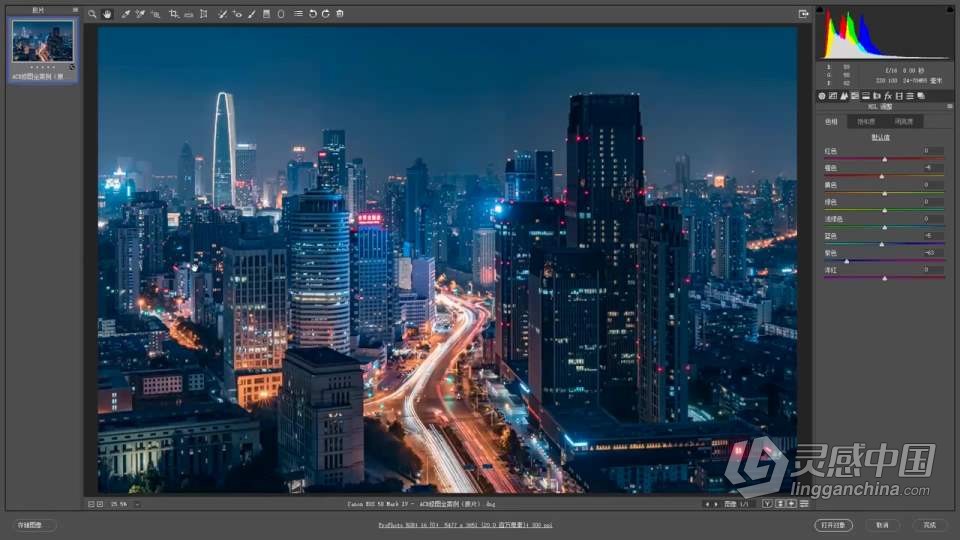Select the Spot Removal tool
The height and width of the screenshot is (540, 960).
pyautogui.click(x=222, y=13)
